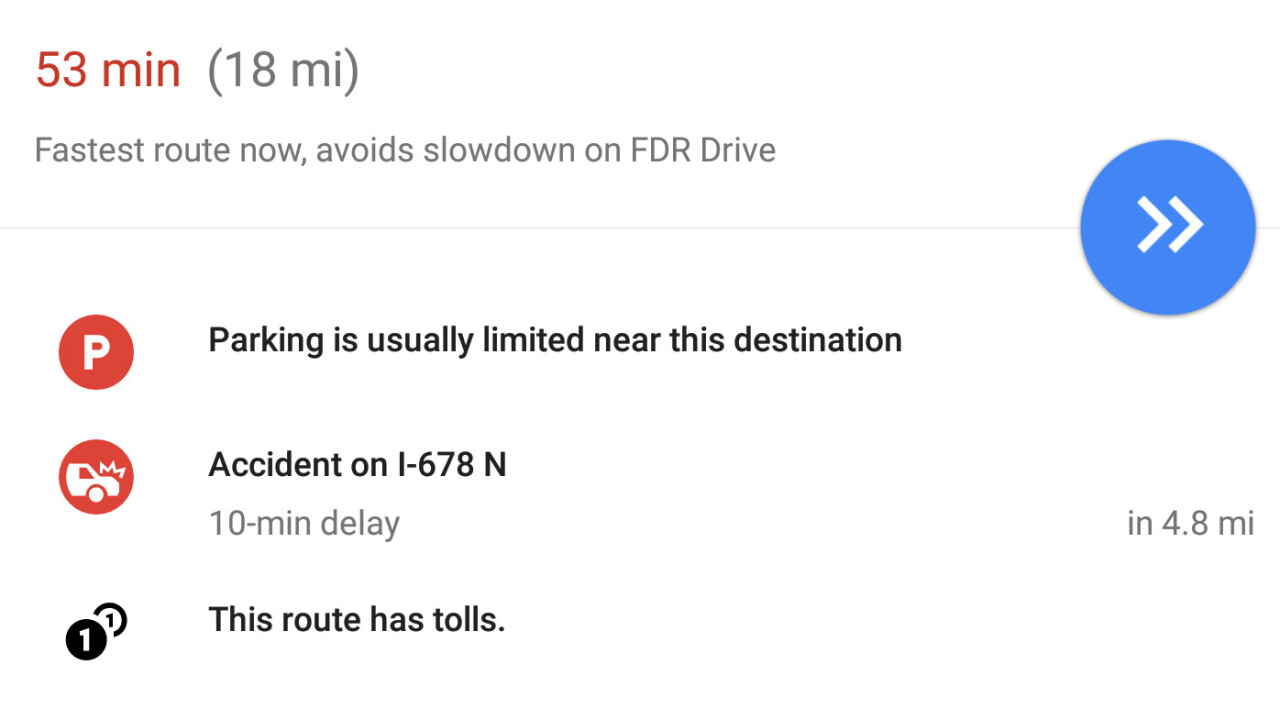Tap the blue double-chevron navigation button

pyautogui.click(x=1167, y=227)
